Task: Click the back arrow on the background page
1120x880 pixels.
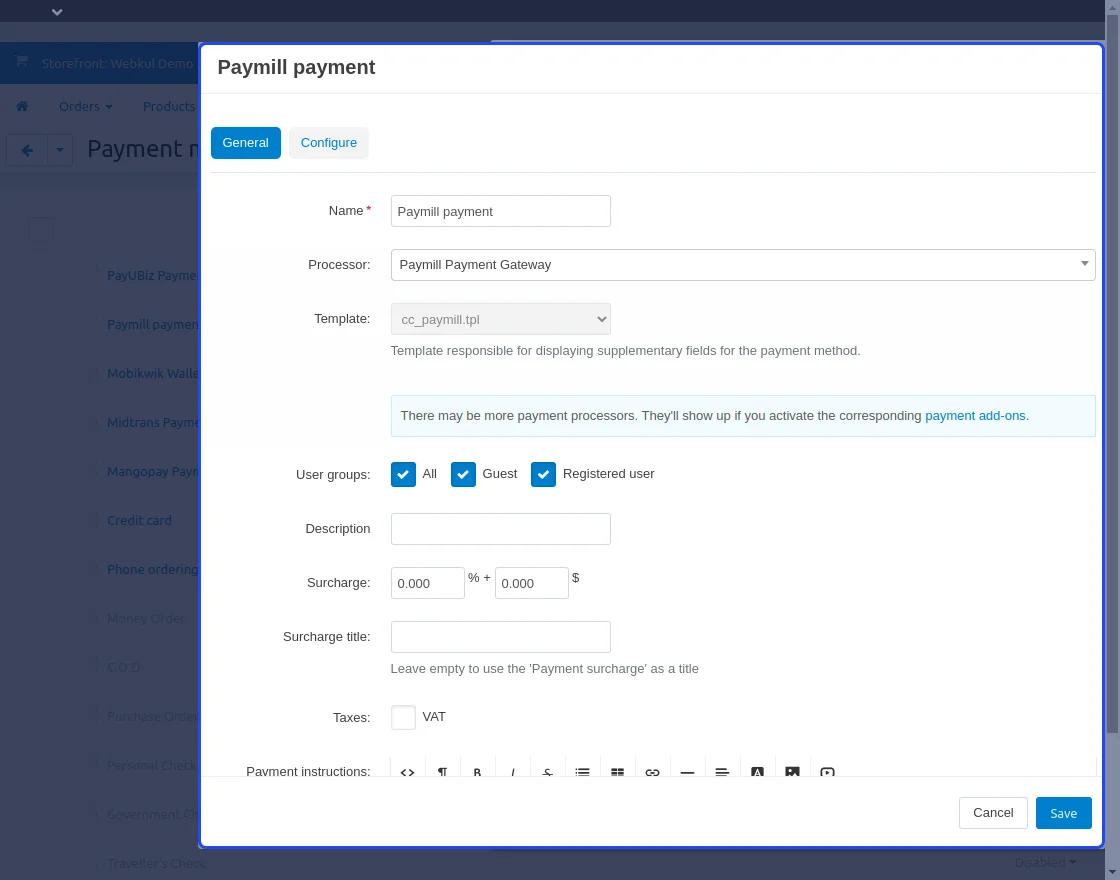Action: (x=27, y=150)
